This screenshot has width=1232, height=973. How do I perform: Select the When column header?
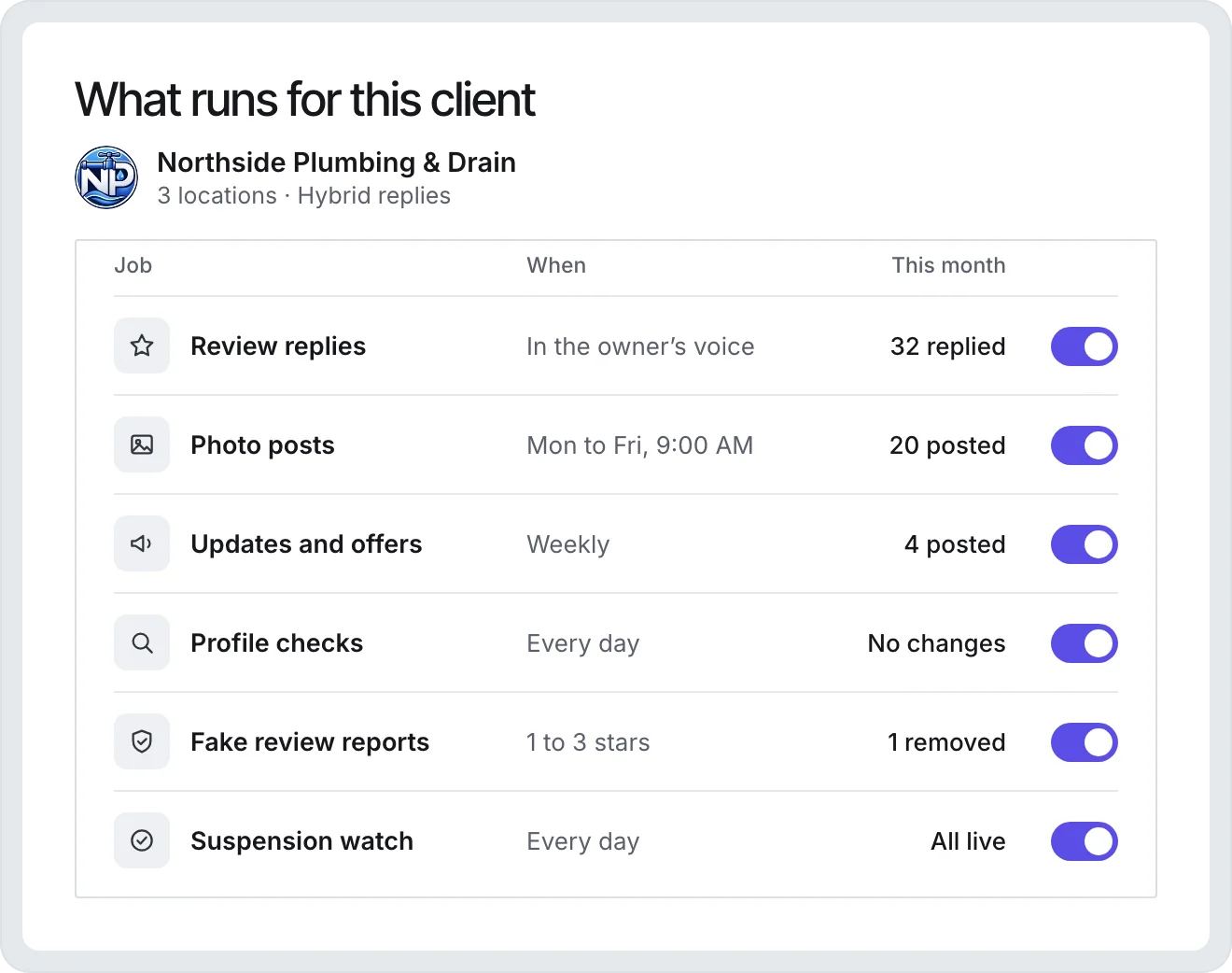(556, 265)
